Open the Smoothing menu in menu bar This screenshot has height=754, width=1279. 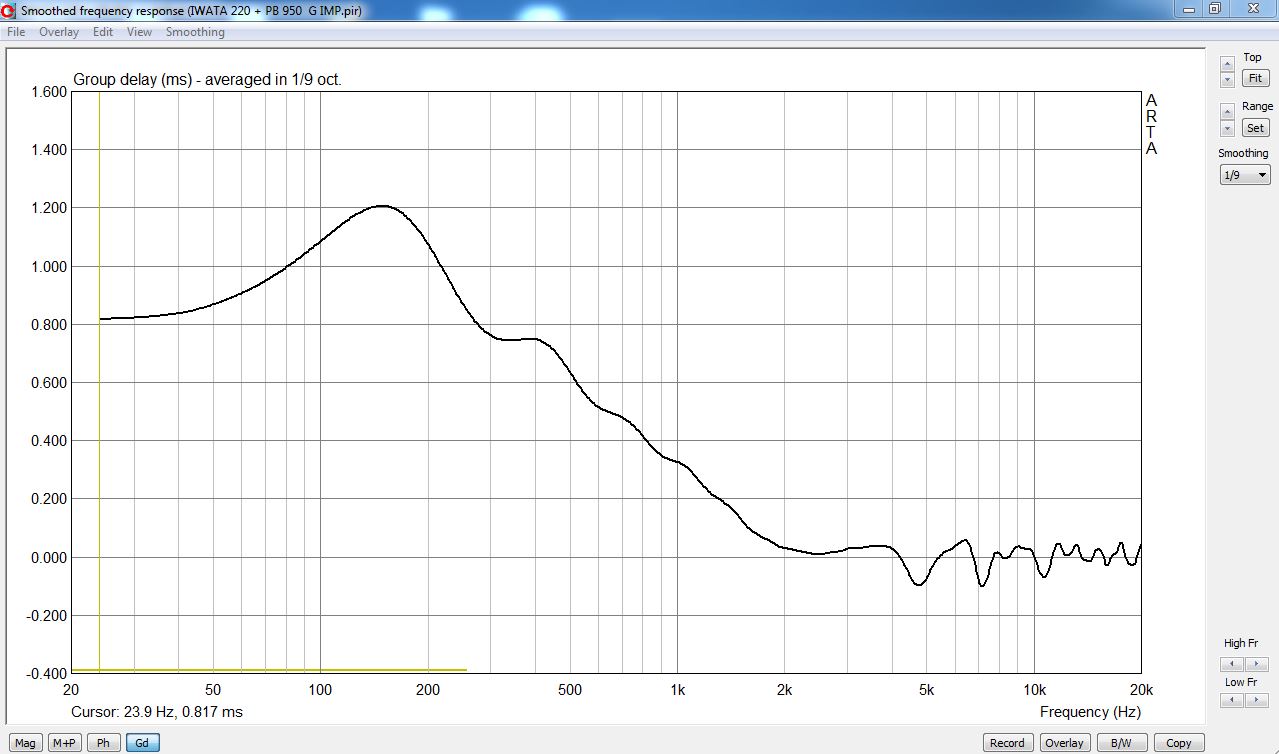195,32
